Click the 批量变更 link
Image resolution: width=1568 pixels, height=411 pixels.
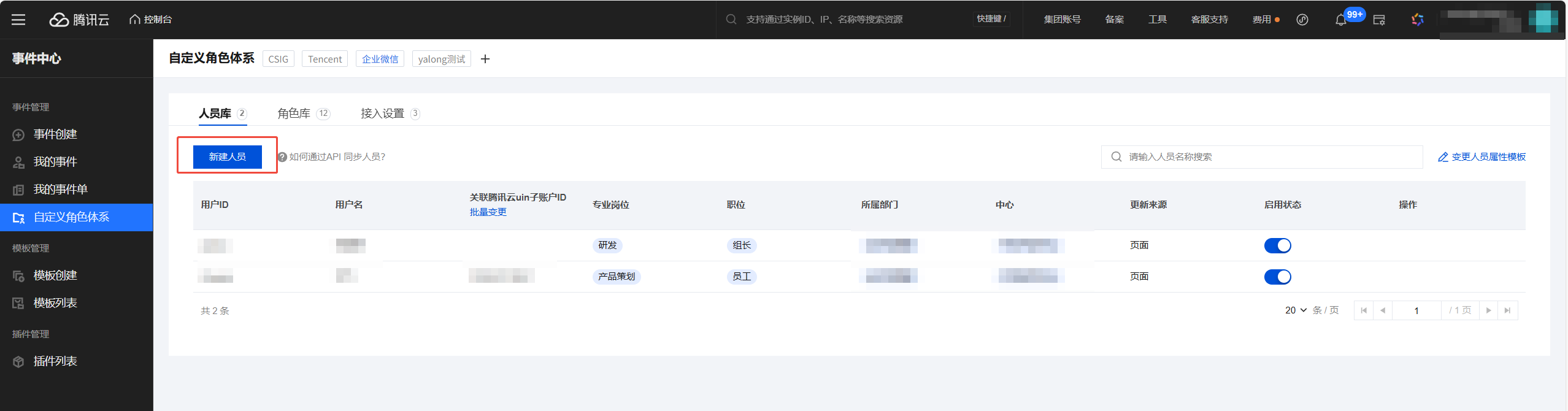[488, 212]
